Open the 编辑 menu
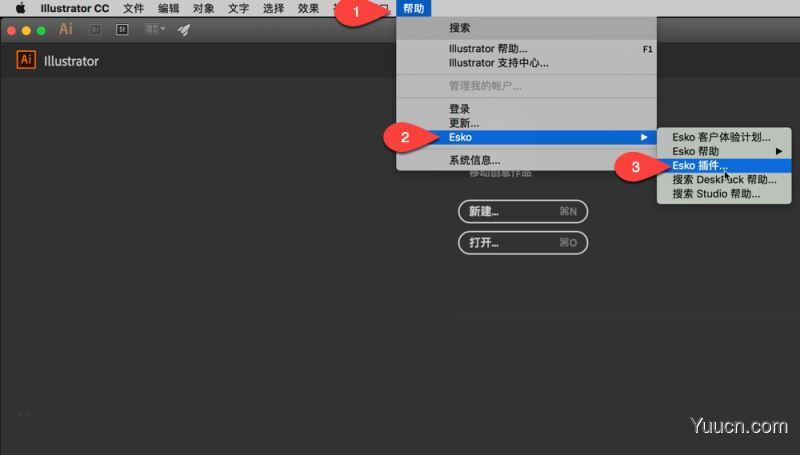Image resolution: width=800 pixels, height=455 pixels. tap(168, 8)
